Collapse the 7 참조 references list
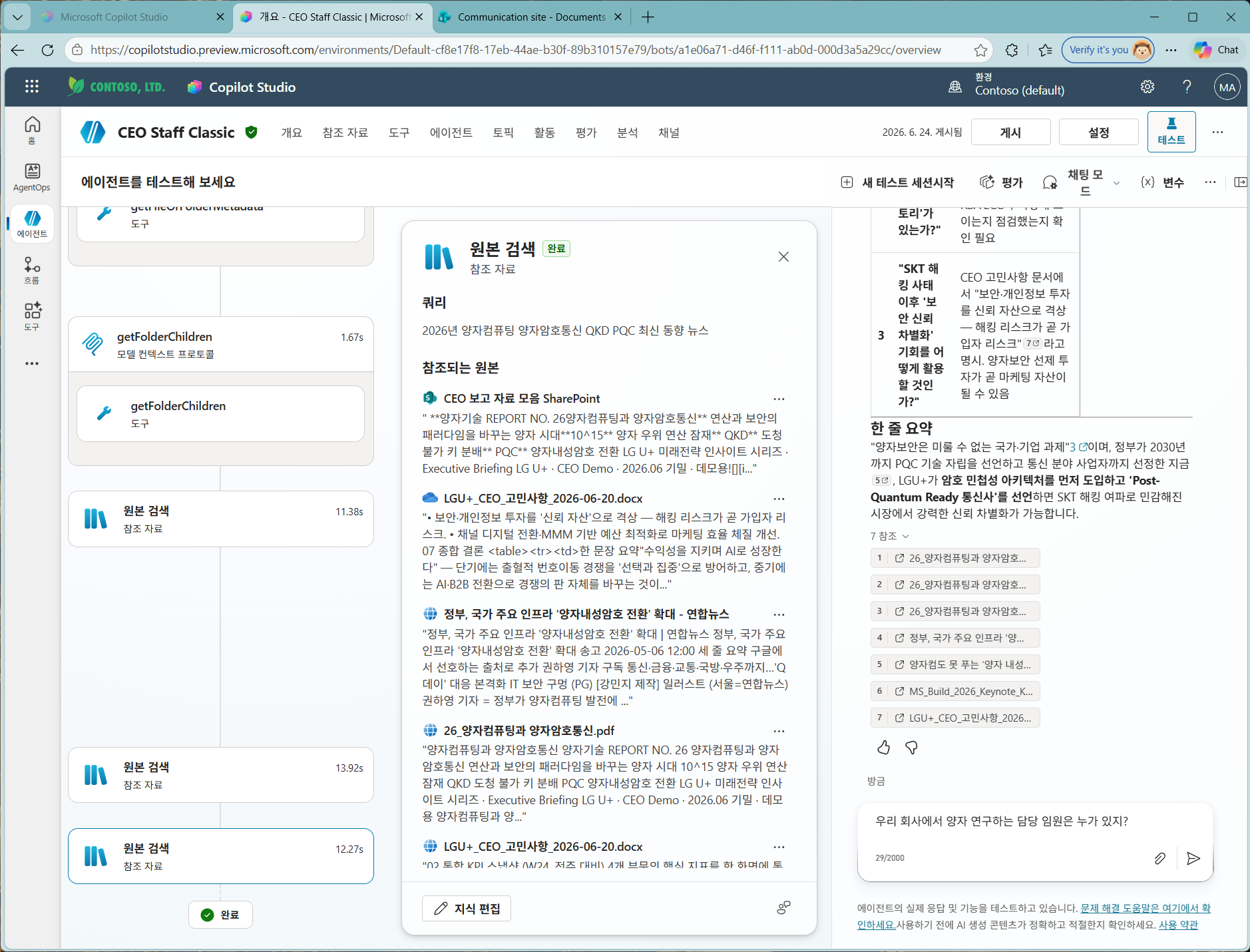Viewport: 1250px width, 952px height. click(x=889, y=536)
